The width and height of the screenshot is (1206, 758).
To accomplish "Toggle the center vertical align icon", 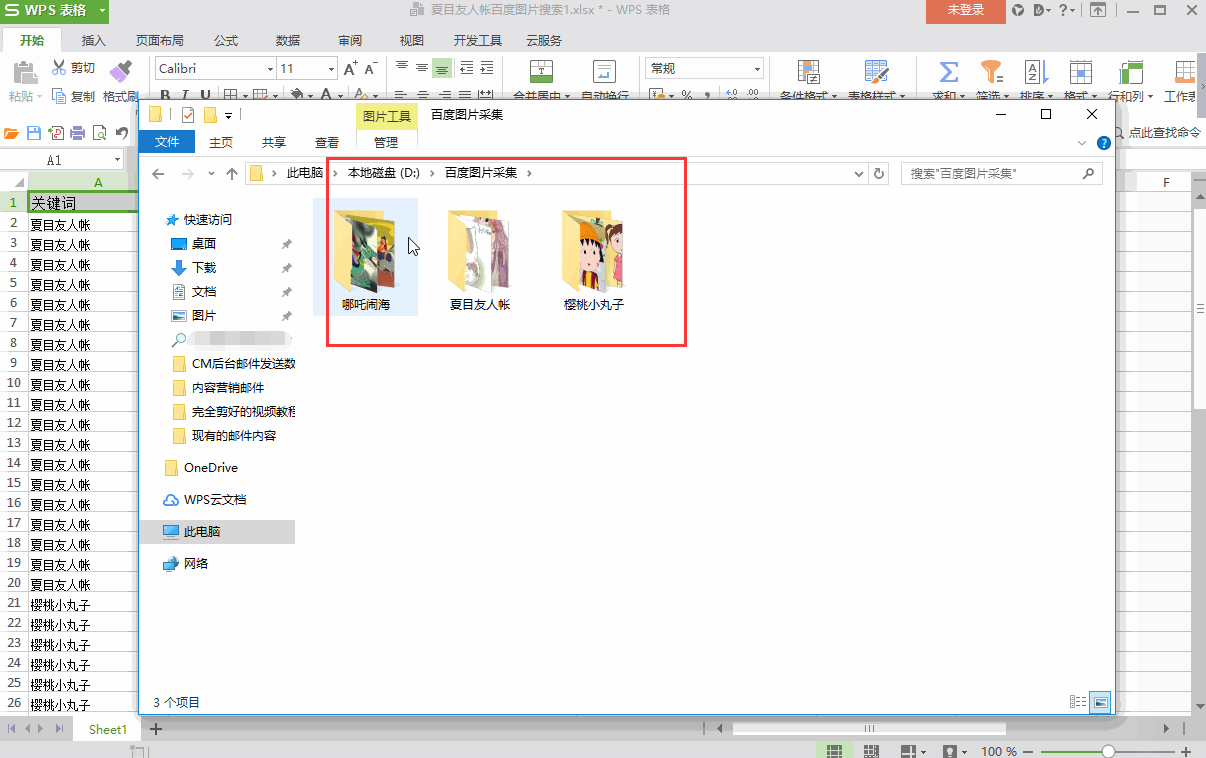I will click(422, 68).
